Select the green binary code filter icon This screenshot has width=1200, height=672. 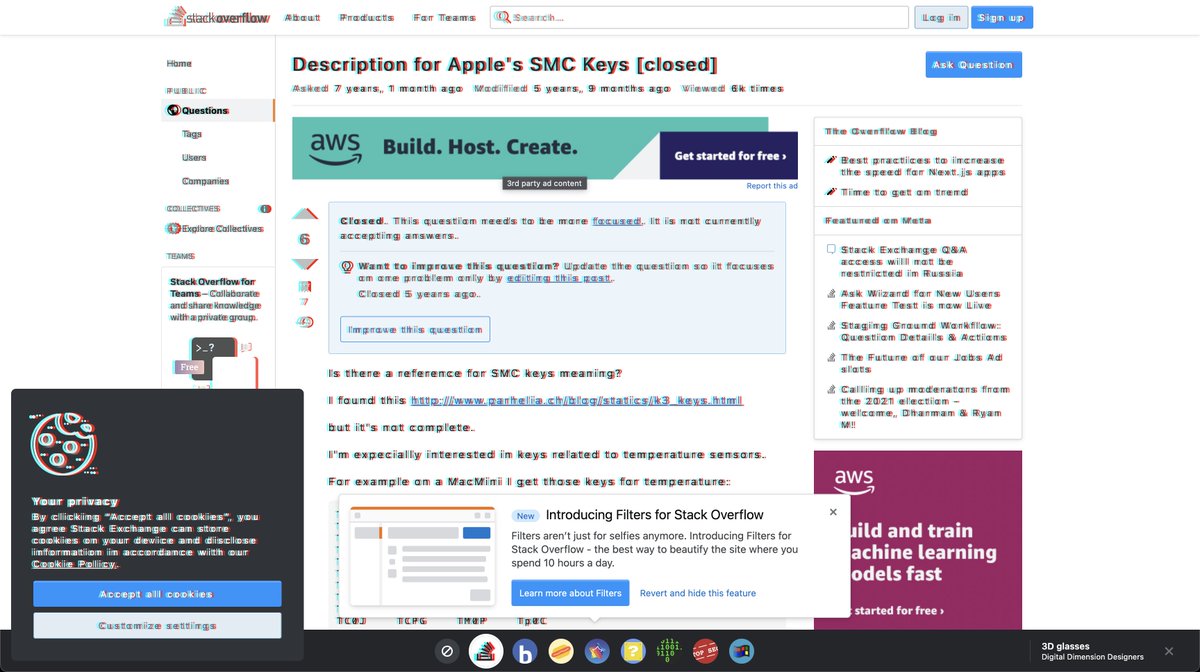pos(669,652)
